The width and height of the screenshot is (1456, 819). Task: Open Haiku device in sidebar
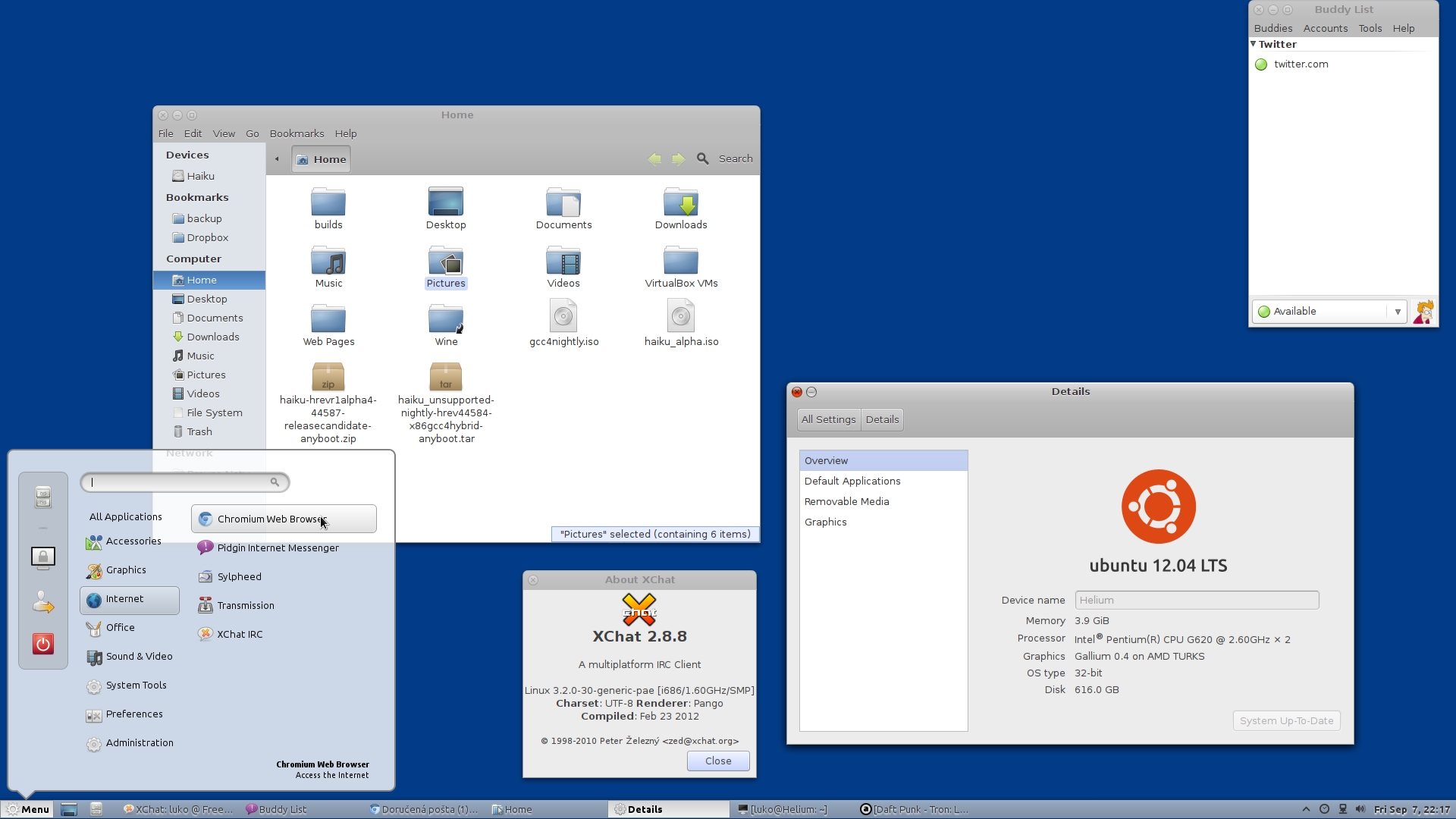tap(209, 176)
